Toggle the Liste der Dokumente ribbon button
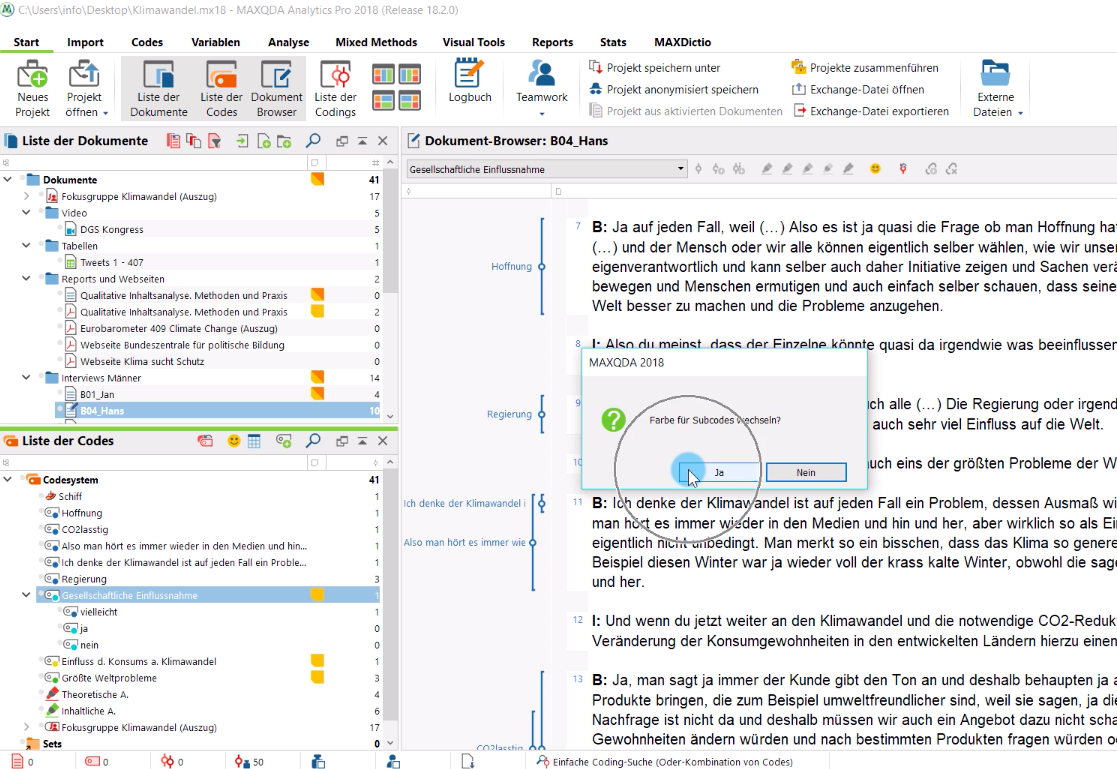Screen dimensions: 1117x769 (x=158, y=88)
